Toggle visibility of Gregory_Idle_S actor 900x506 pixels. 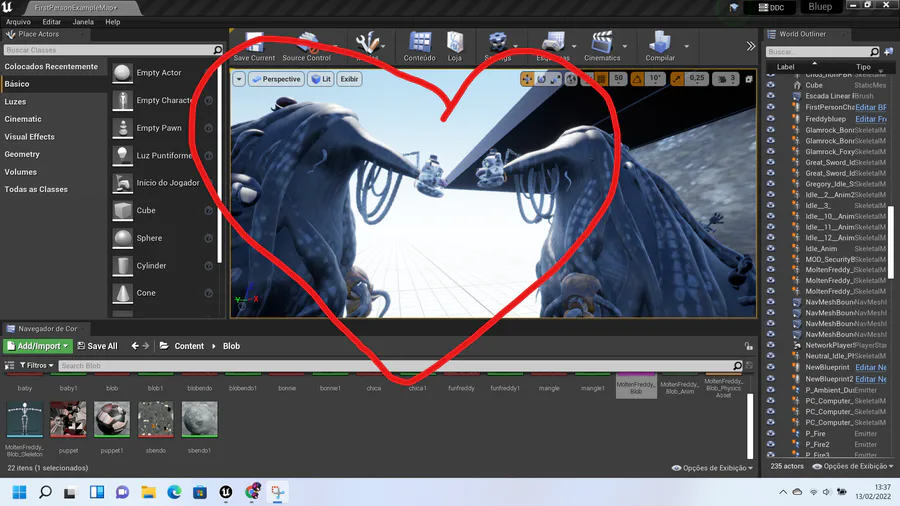click(770, 184)
